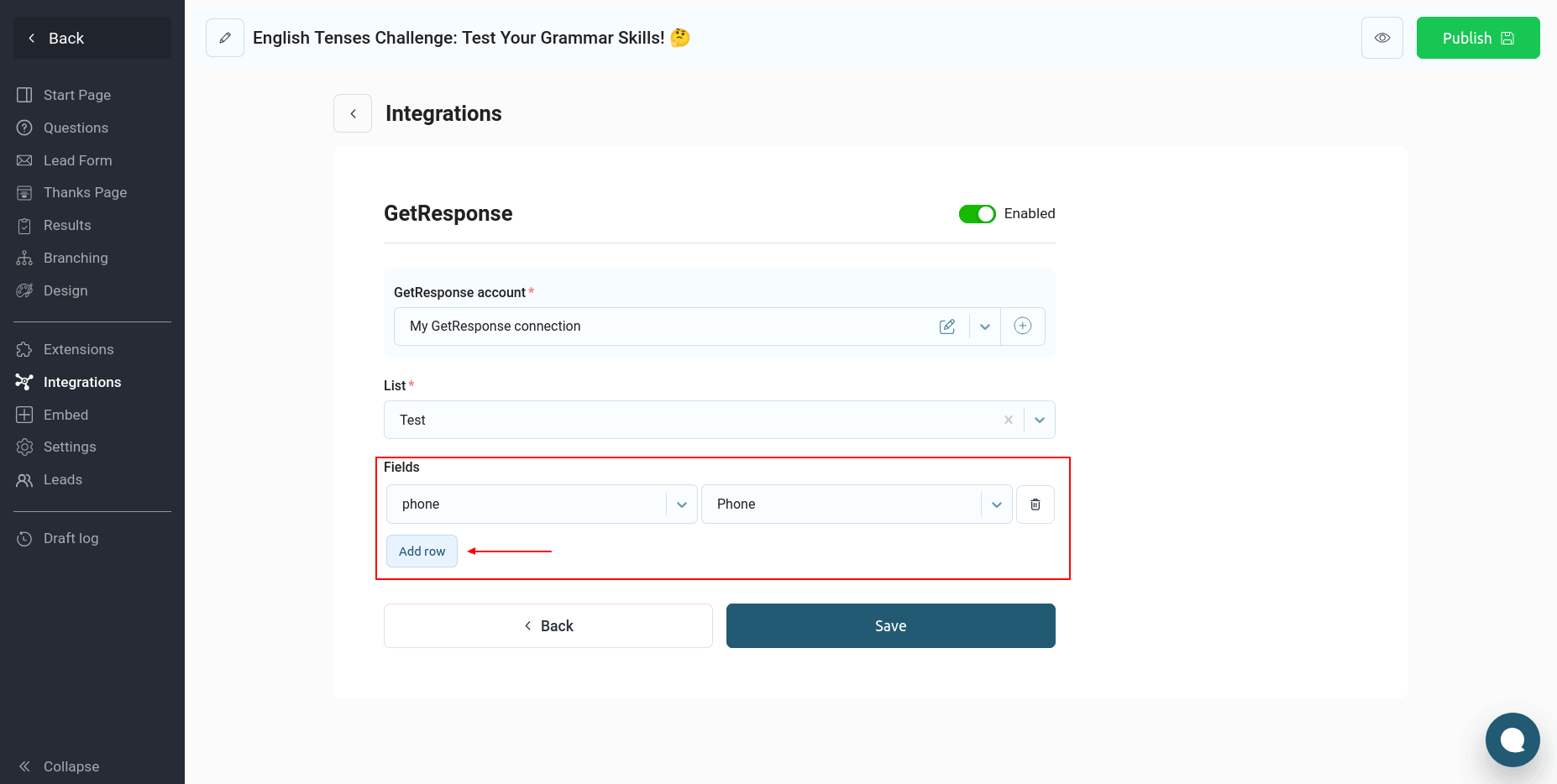This screenshot has width=1557, height=784.
Task: Edit the GetResponse connection
Action: click(x=947, y=327)
